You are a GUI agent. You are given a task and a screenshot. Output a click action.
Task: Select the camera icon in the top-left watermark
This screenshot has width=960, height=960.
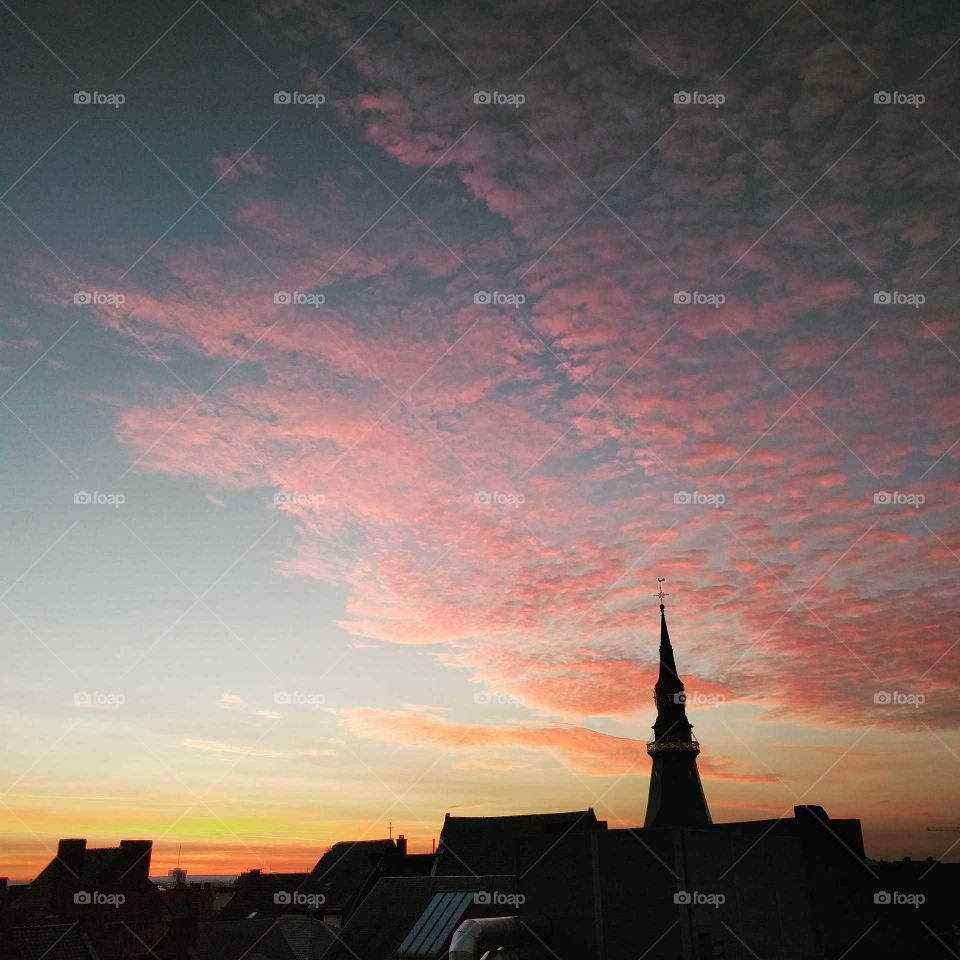(x=83, y=100)
